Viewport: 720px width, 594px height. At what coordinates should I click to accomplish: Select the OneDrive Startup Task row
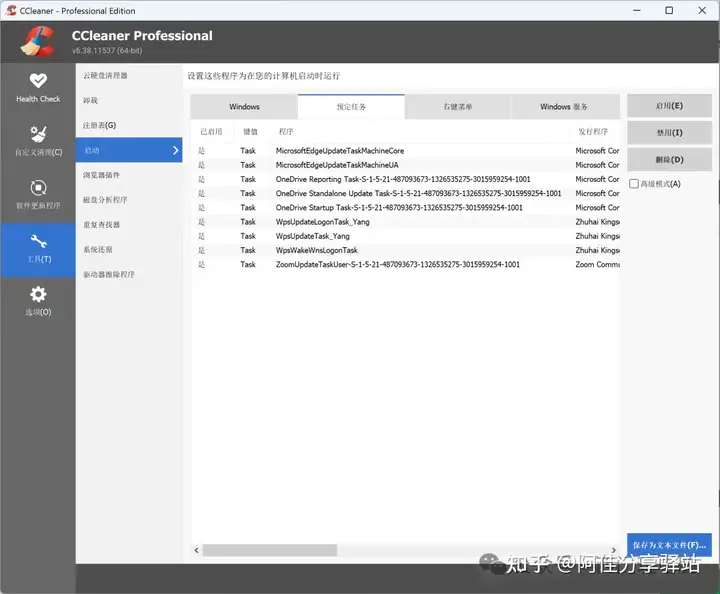pyautogui.click(x=405, y=207)
